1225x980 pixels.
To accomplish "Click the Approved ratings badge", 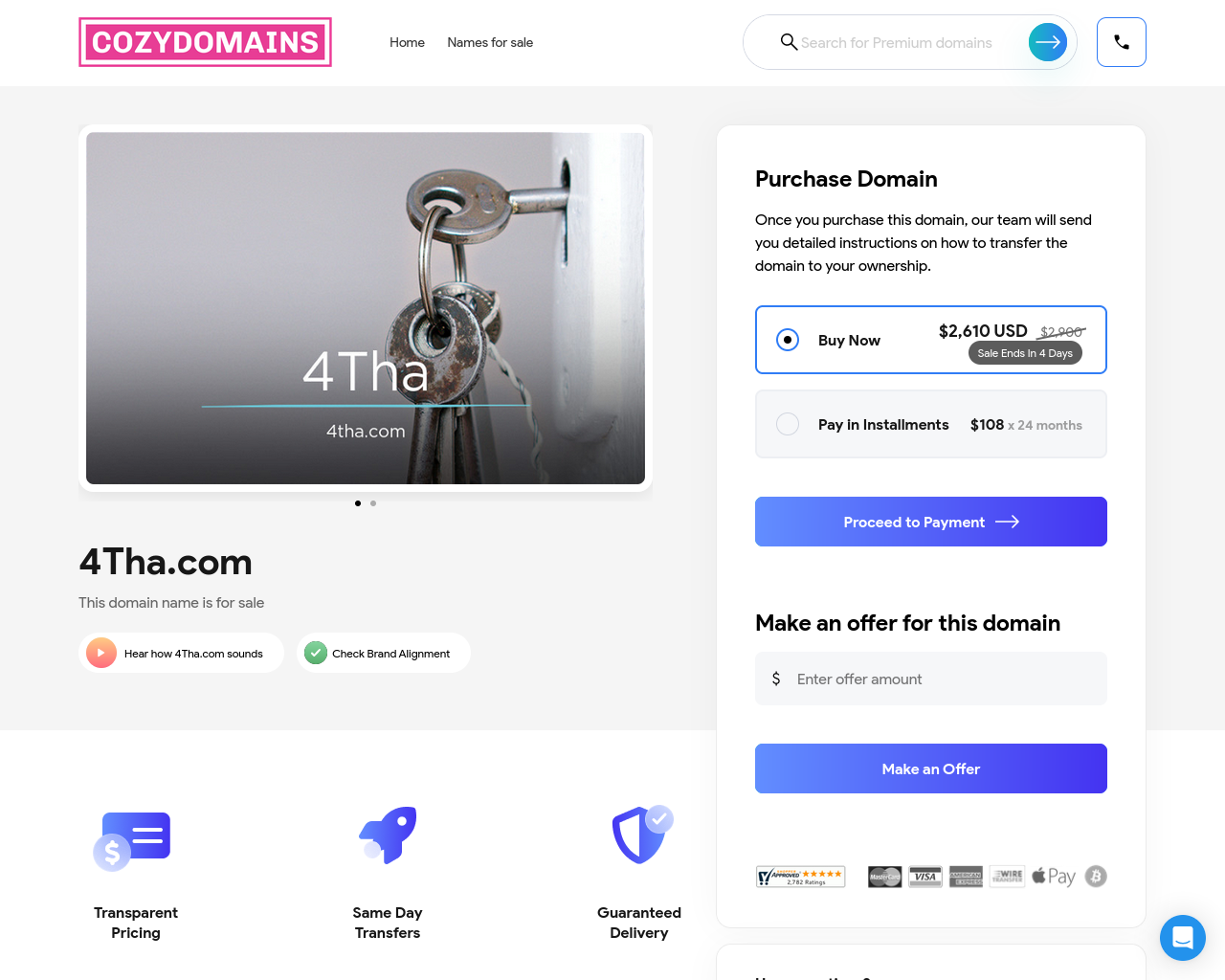I will tap(800, 877).
